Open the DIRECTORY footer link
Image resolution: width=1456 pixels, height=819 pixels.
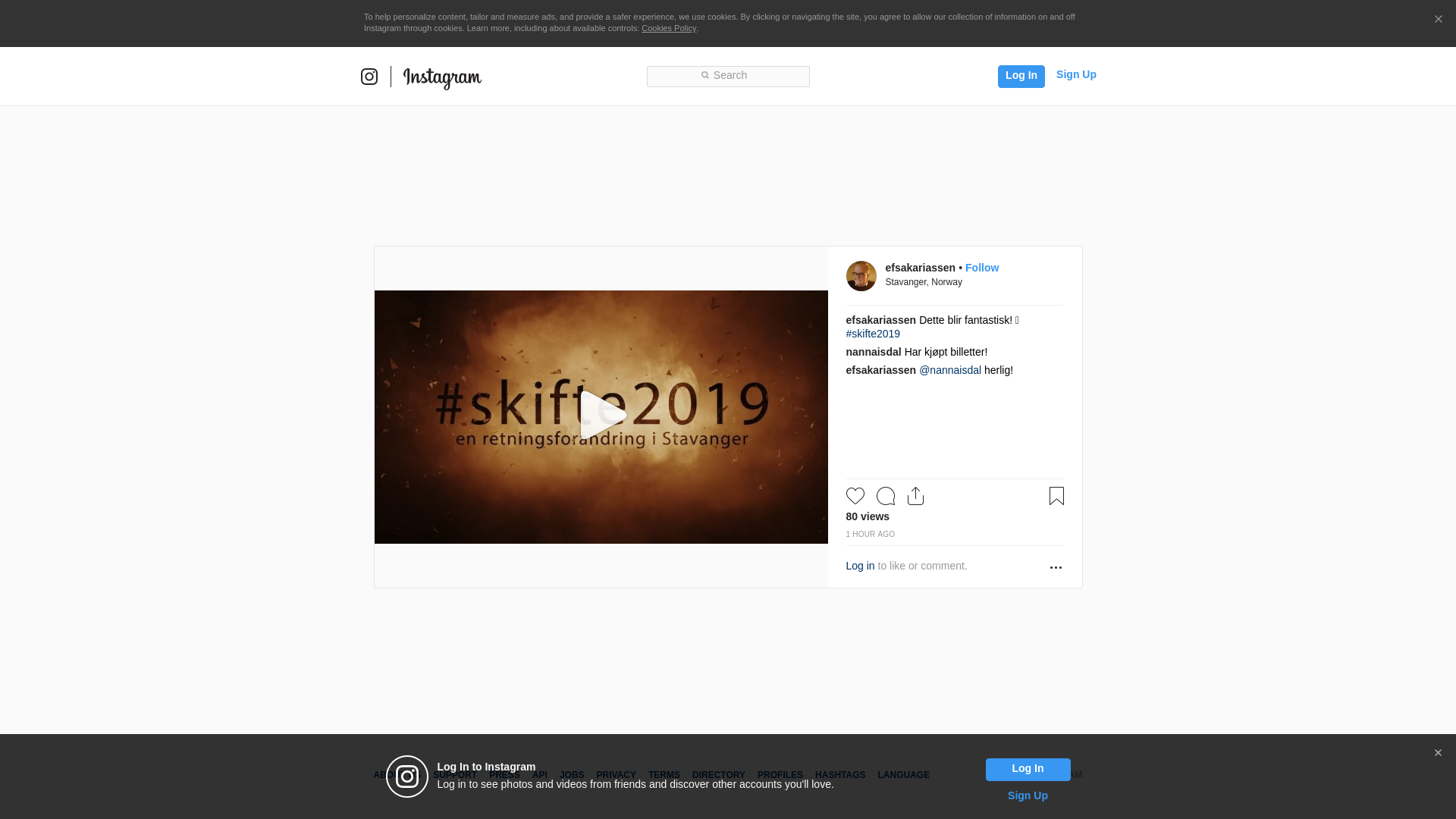pos(718,775)
